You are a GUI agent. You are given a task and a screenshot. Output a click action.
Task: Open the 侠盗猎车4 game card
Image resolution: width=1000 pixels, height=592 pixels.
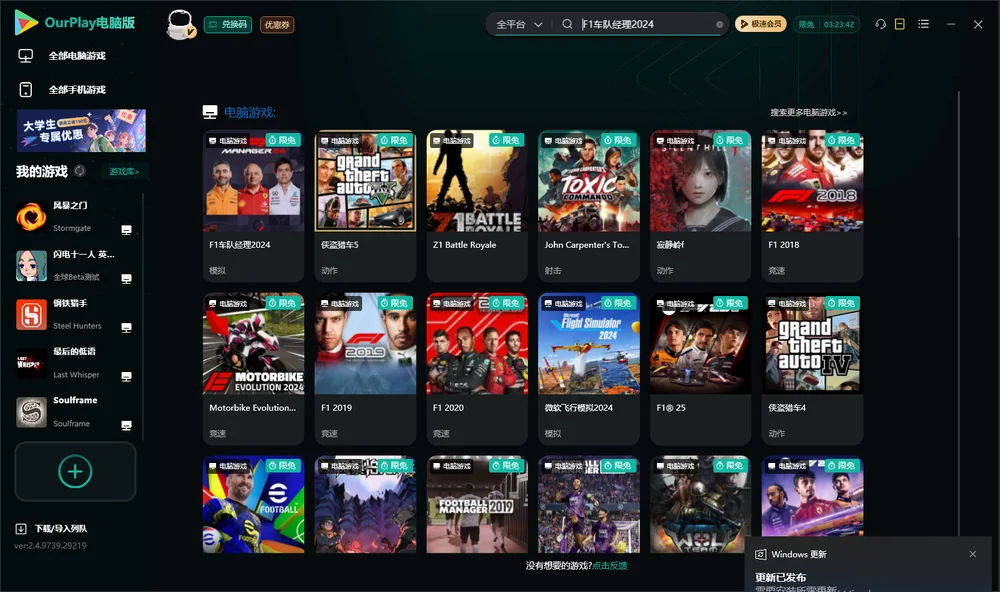812,369
